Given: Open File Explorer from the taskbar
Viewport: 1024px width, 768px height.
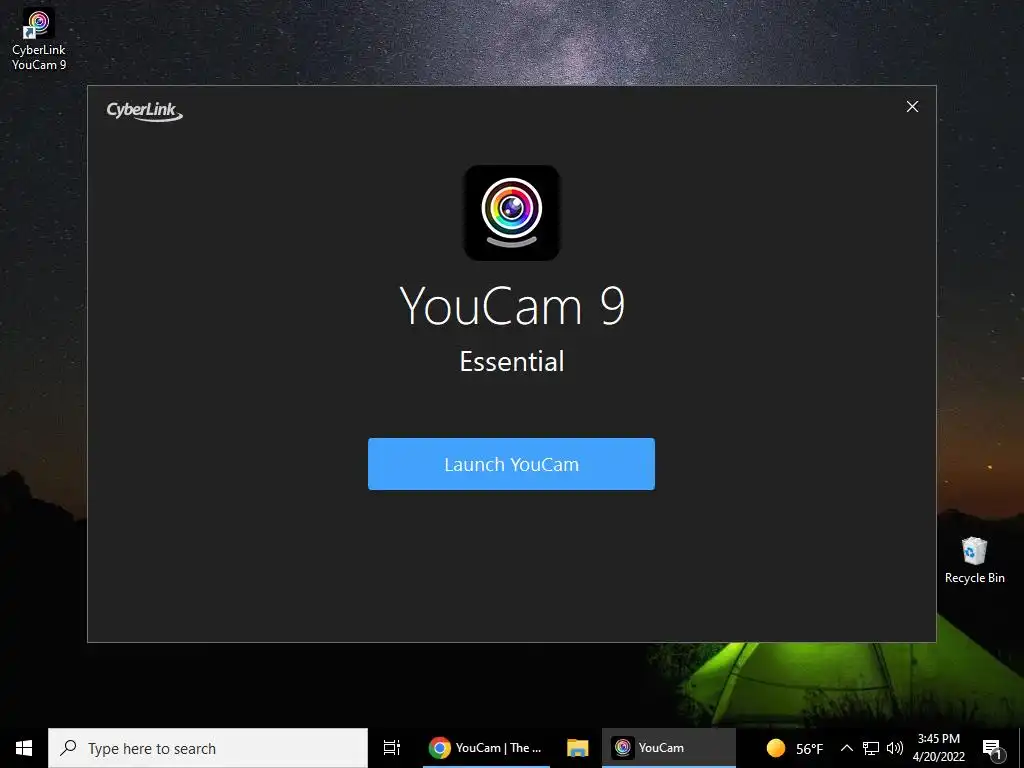Looking at the screenshot, I should tap(577, 748).
